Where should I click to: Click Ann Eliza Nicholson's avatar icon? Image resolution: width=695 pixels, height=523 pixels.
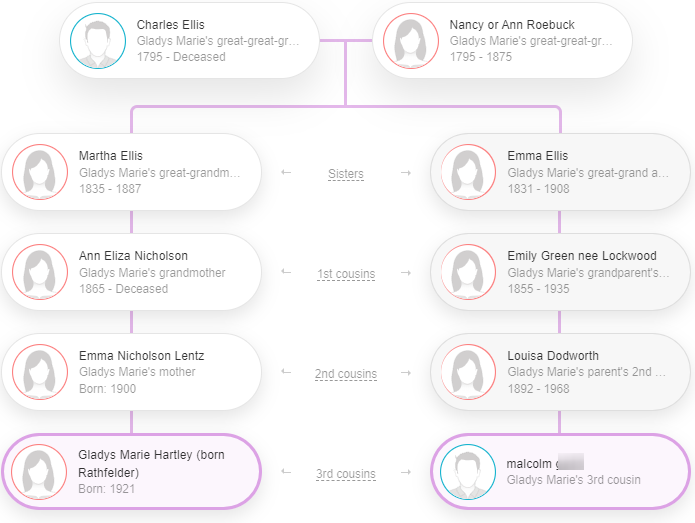[x=40, y=272]
